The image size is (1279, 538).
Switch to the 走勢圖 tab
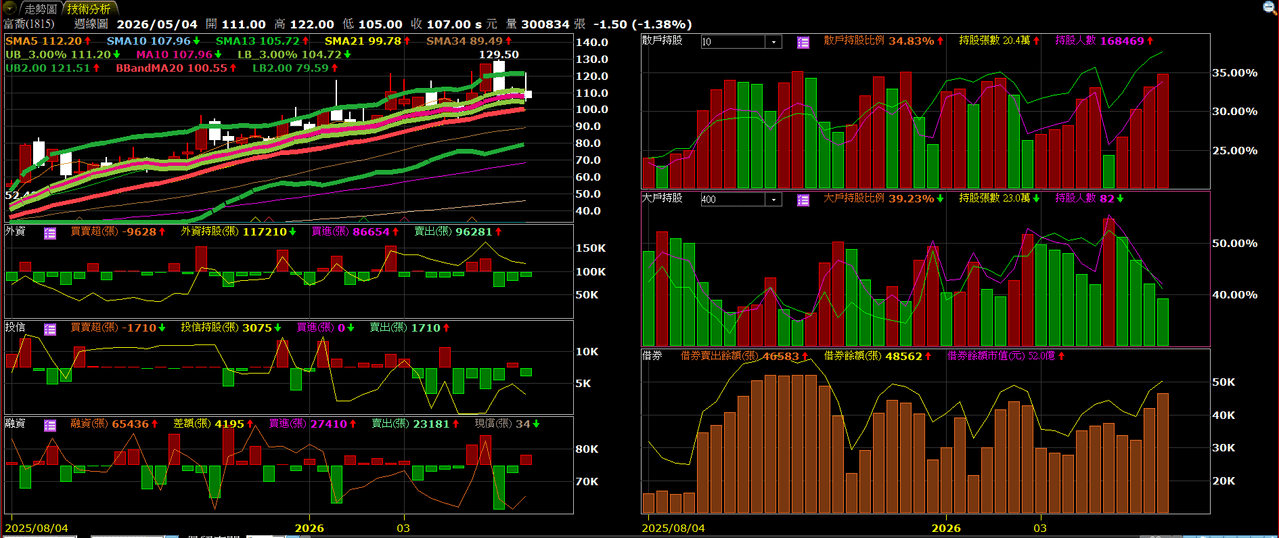[42, 8]
